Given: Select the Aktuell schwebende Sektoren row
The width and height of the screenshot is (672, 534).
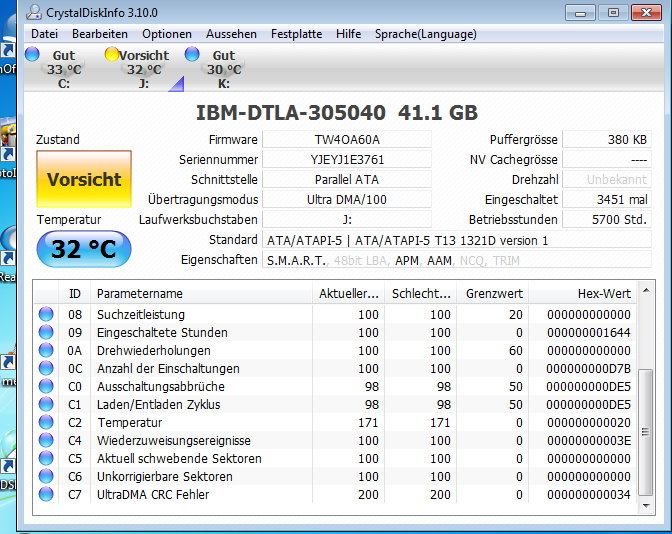Looking at the screenshot, I should pos(335,459).
